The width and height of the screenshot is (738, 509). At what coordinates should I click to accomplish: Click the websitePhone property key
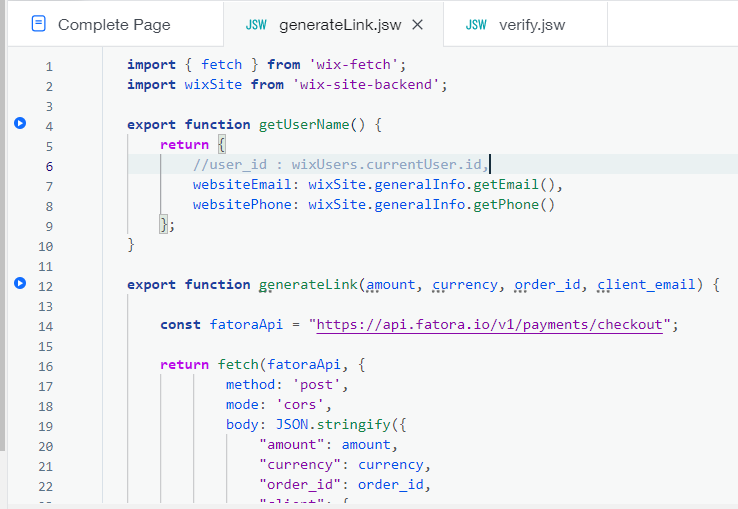coord(242,204)
